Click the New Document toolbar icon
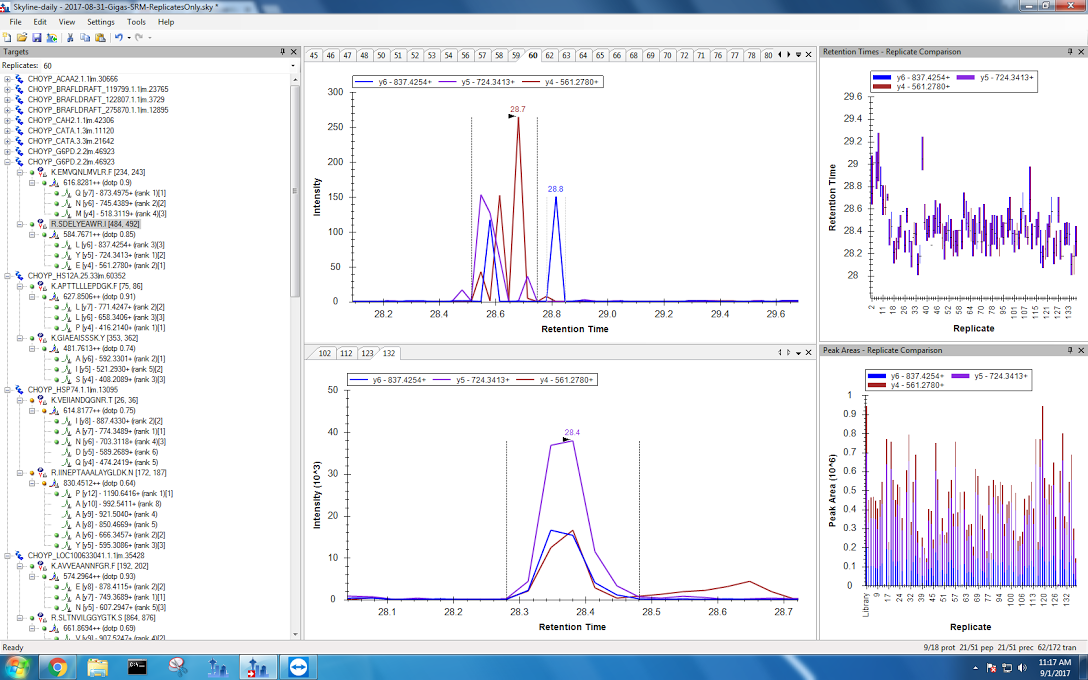 click(8, 37)
